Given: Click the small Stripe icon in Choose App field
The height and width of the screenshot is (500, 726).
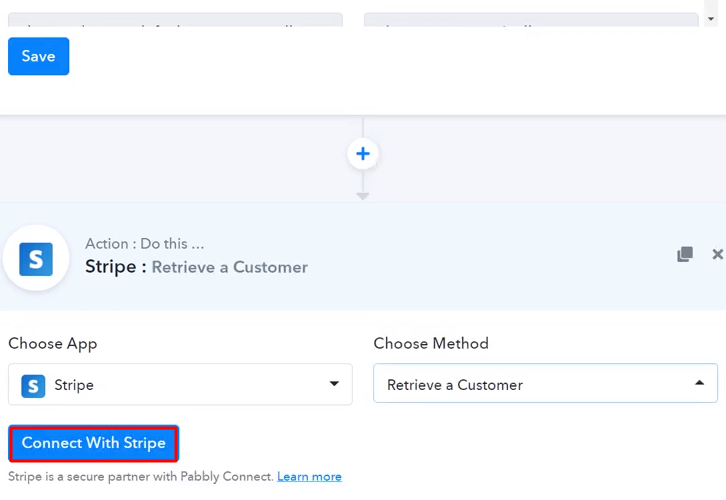Looking at the screenshot, I should pos(33,385).
